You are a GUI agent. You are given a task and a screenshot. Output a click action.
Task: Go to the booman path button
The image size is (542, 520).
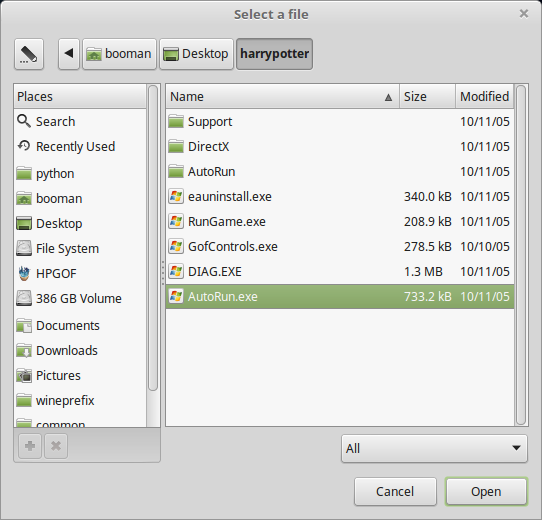tap(119, 54)
